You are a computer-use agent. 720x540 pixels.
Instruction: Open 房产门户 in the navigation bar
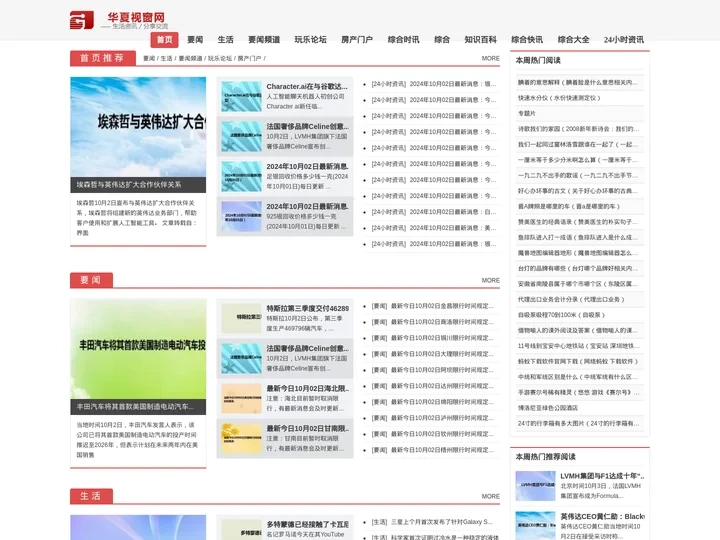tap(357, 39)
